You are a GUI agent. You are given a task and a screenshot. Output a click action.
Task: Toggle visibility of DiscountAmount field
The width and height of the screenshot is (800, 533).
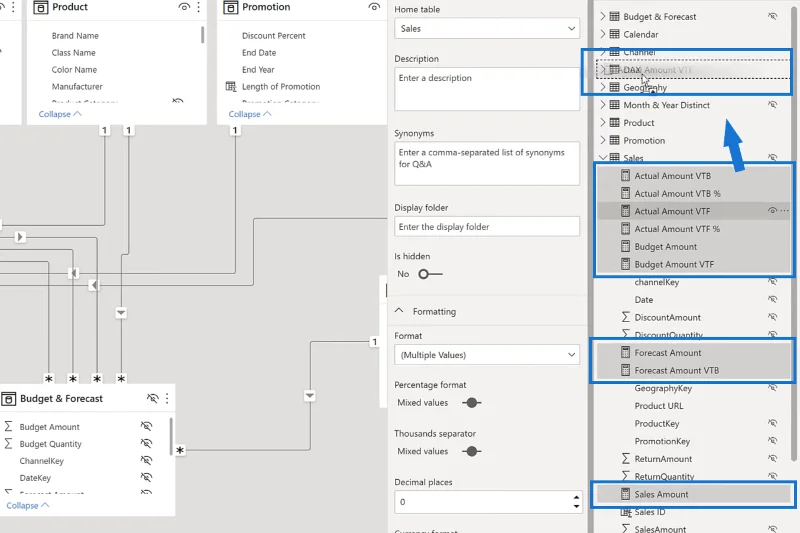773,317
